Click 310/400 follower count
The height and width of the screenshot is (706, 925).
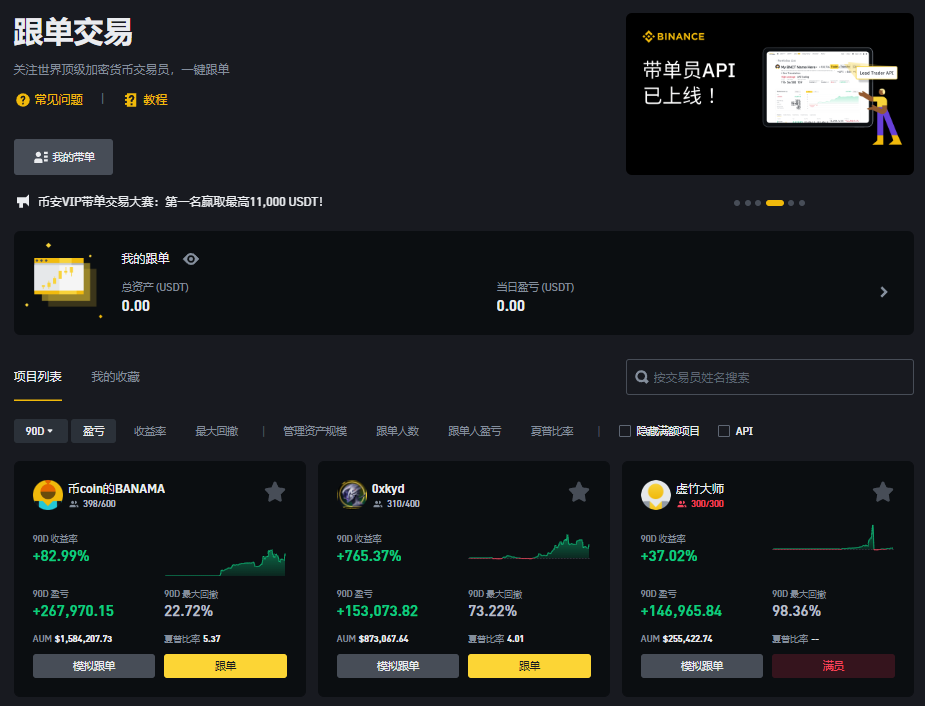tap(404, 504)
